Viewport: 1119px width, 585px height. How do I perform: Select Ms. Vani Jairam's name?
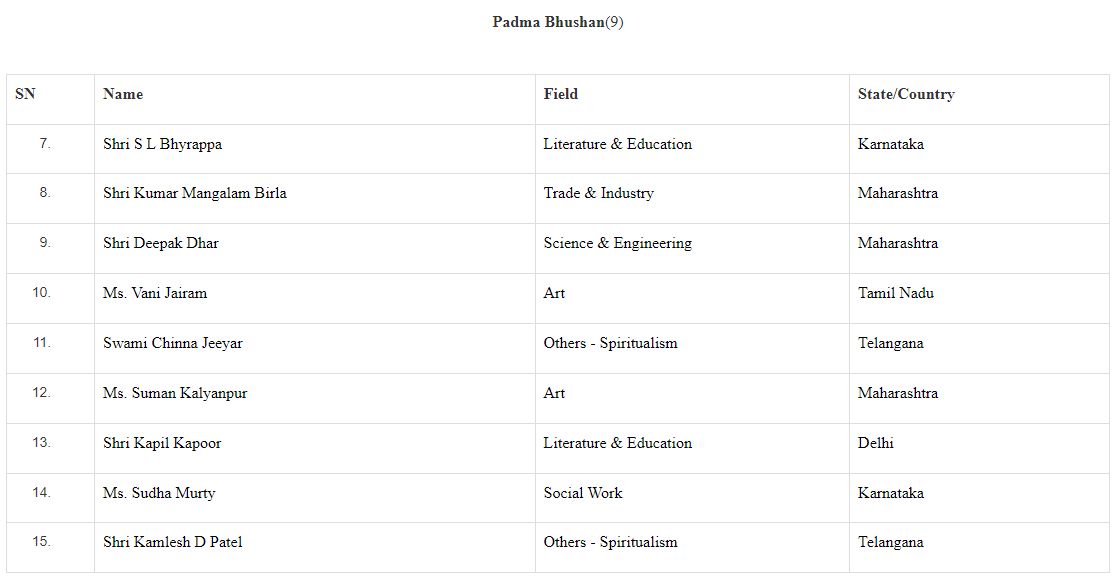click(155, 293)
